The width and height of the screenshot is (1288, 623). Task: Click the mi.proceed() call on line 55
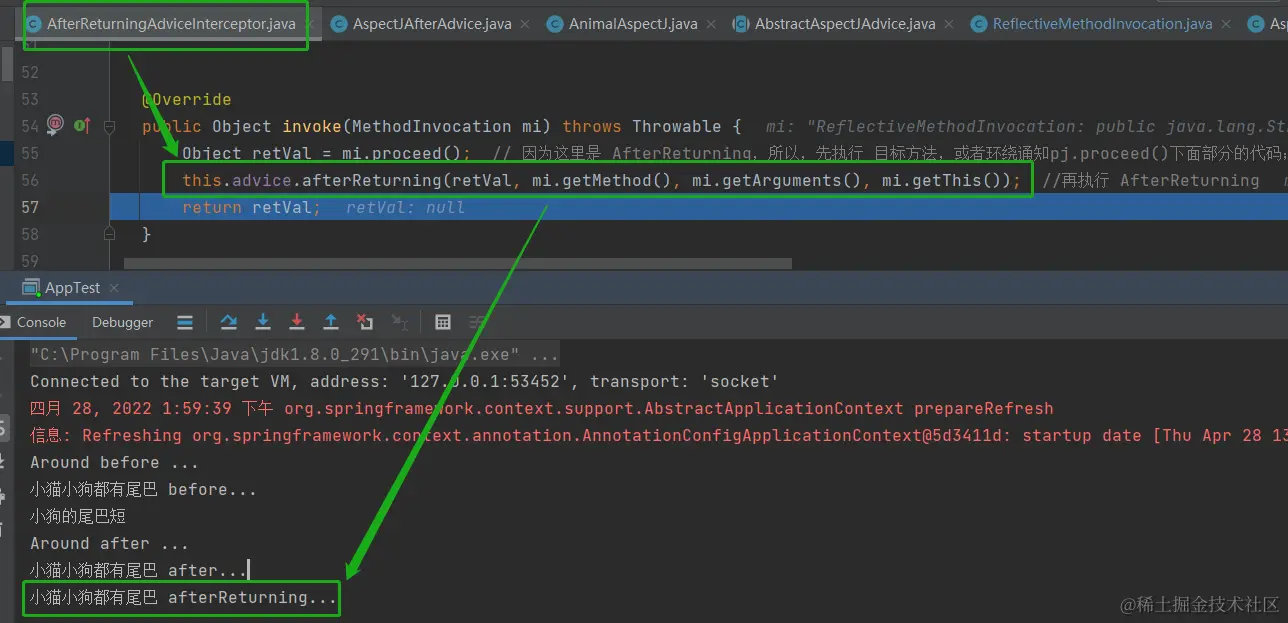tap(400, 153)
